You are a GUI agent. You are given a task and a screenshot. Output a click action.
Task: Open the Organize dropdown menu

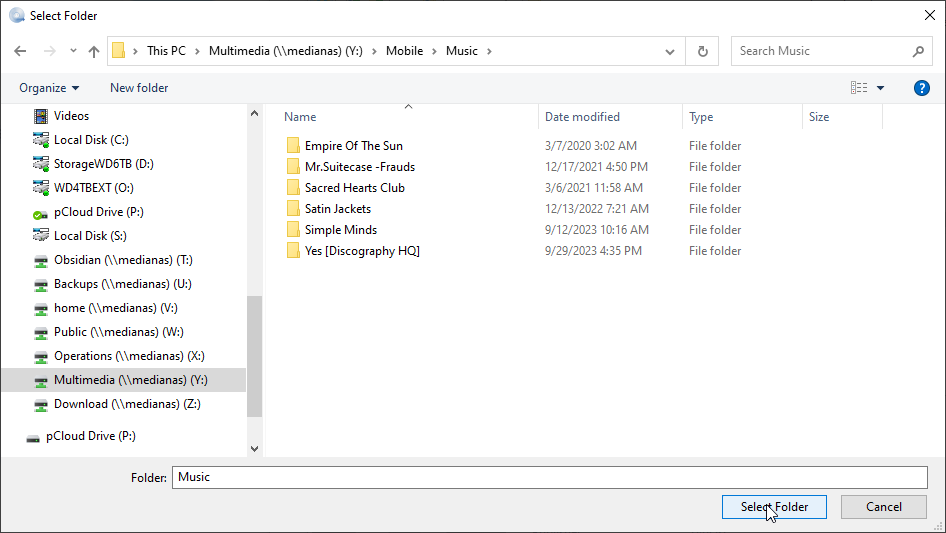coord(49,88)
